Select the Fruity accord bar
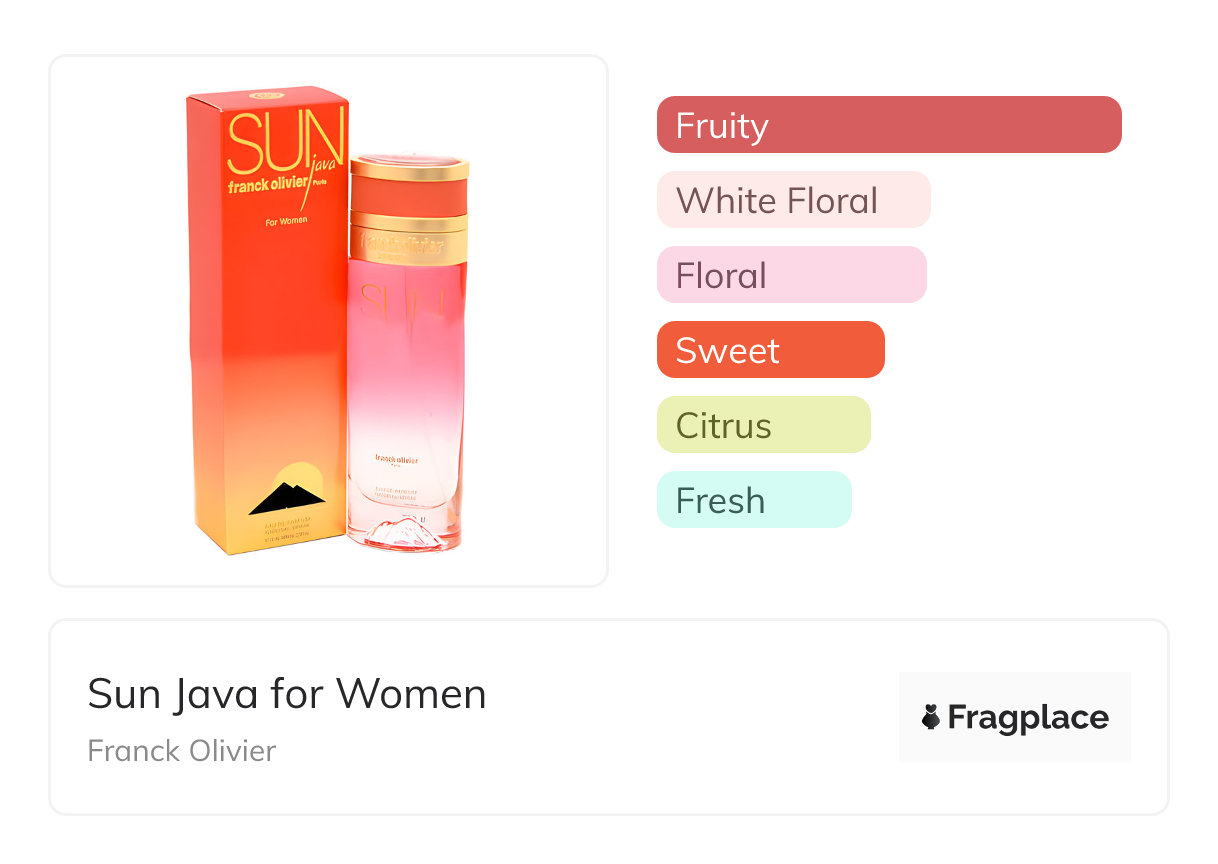The width and height of the screenshot is (1218, 864). [888, 125]
